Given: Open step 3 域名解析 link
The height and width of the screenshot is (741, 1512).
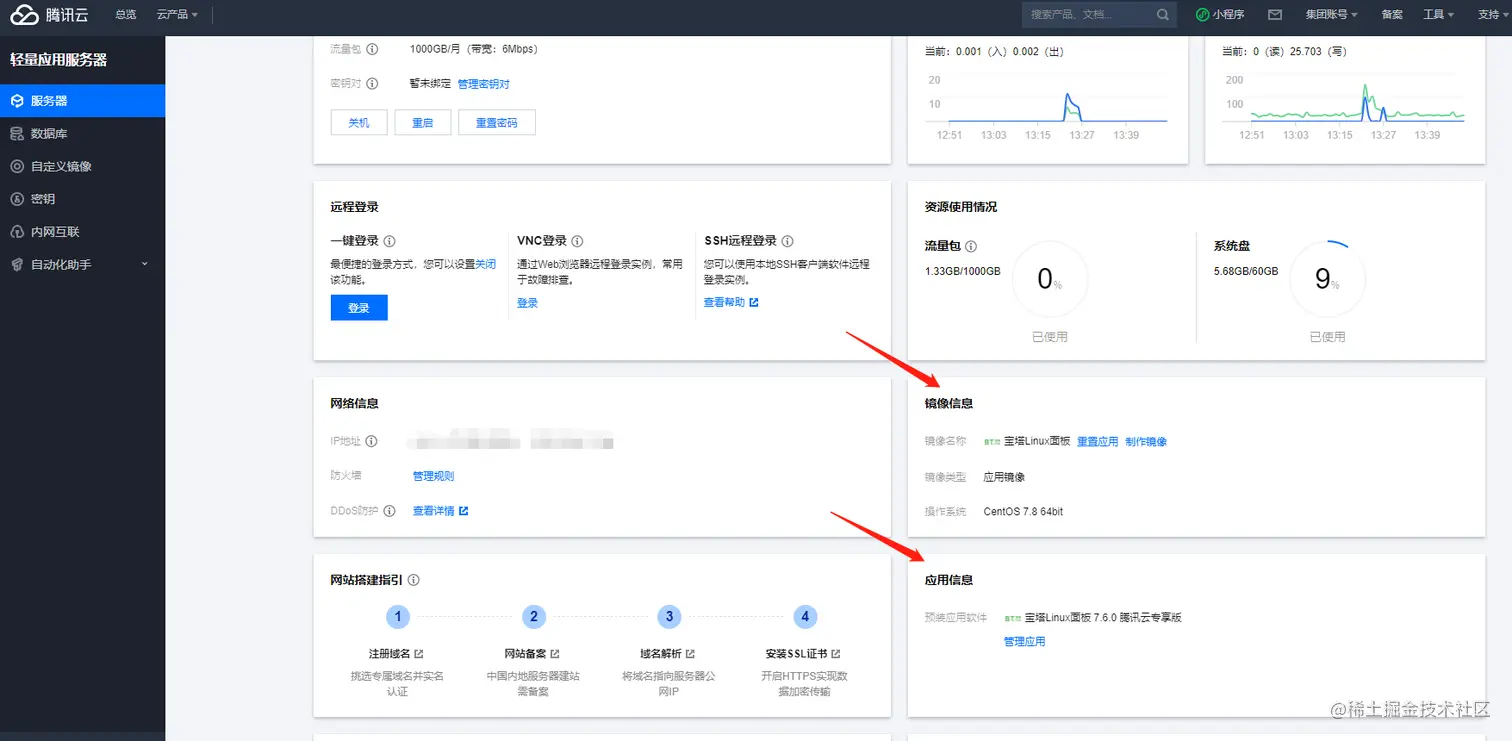Looking at the screenshot, I should coord(667,654).
